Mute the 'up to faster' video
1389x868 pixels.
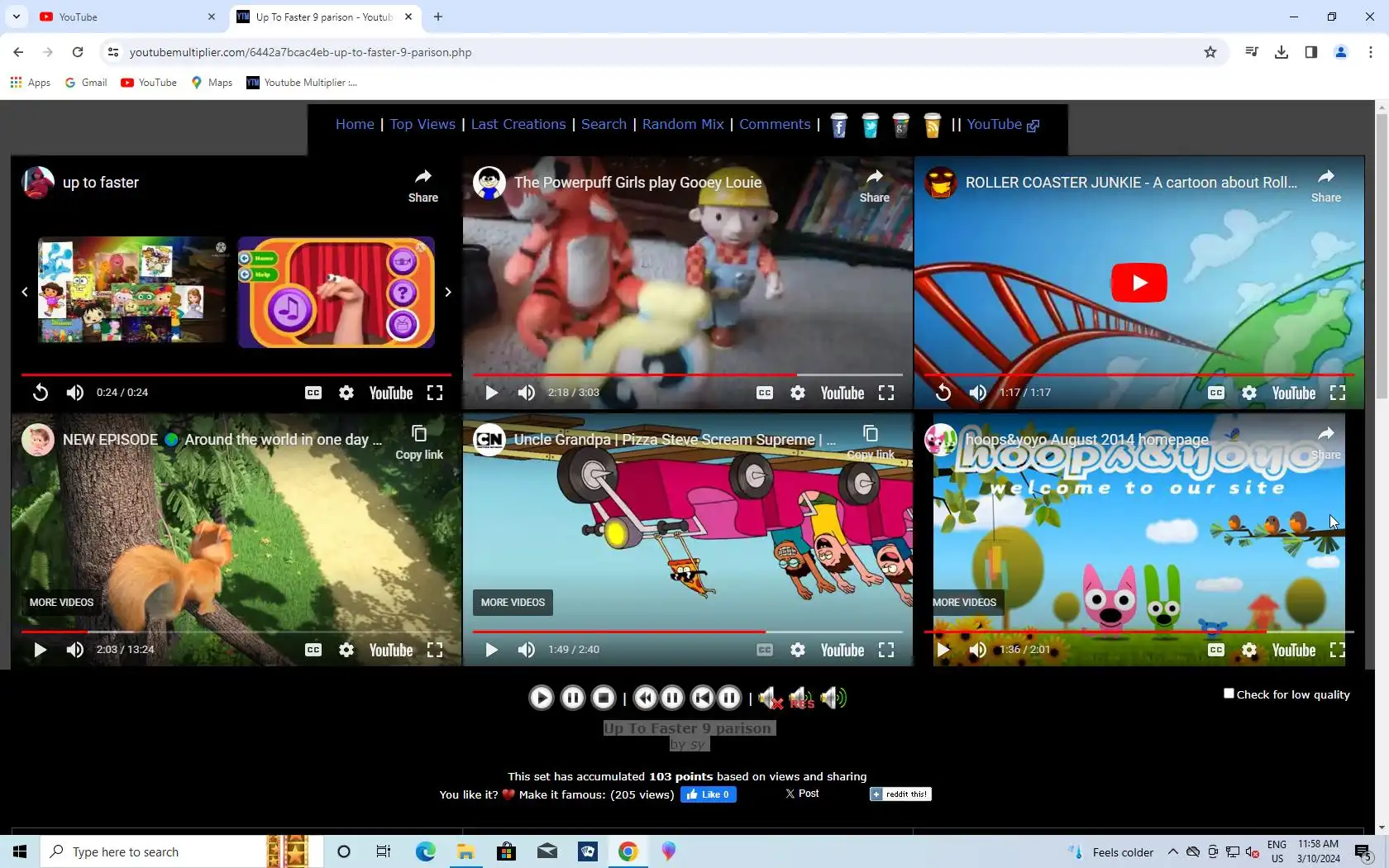tap(75, 393)
